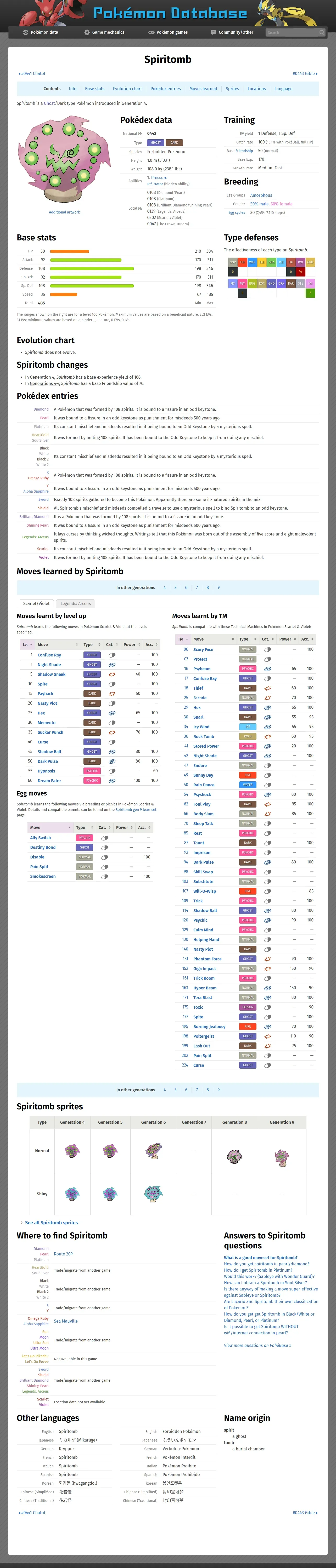
Task: Sort egg moves by the Move column
Action: click(x=50, y=828)
